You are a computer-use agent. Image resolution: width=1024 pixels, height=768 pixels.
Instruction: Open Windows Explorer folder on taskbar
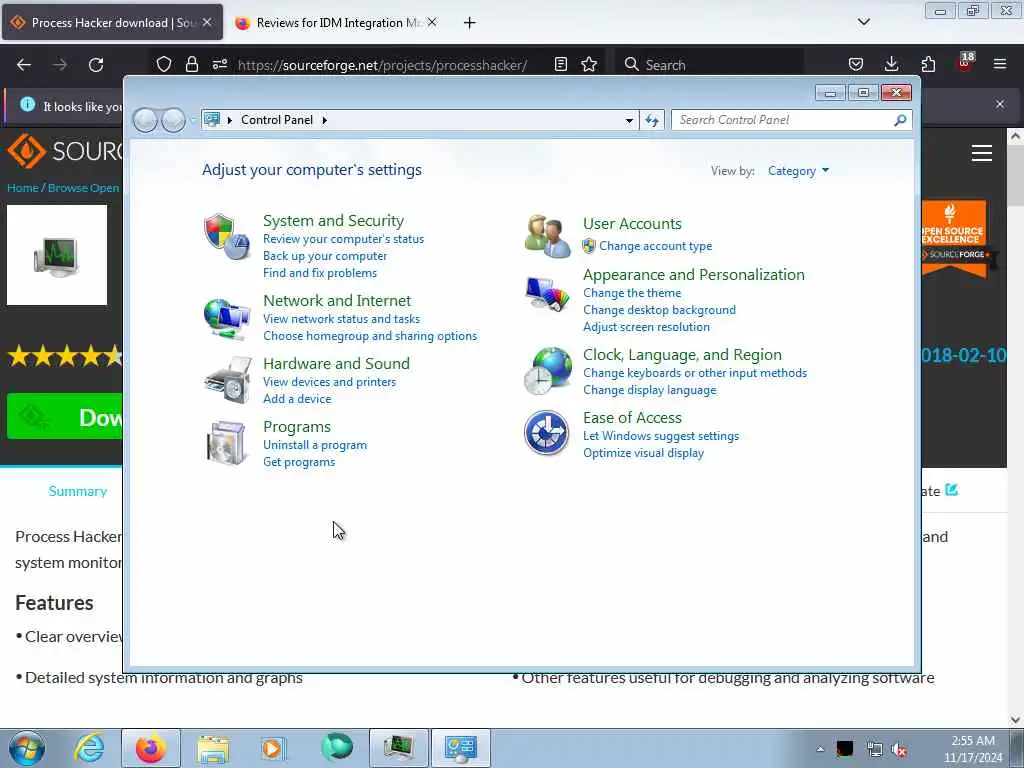click(x=213, y=749)
